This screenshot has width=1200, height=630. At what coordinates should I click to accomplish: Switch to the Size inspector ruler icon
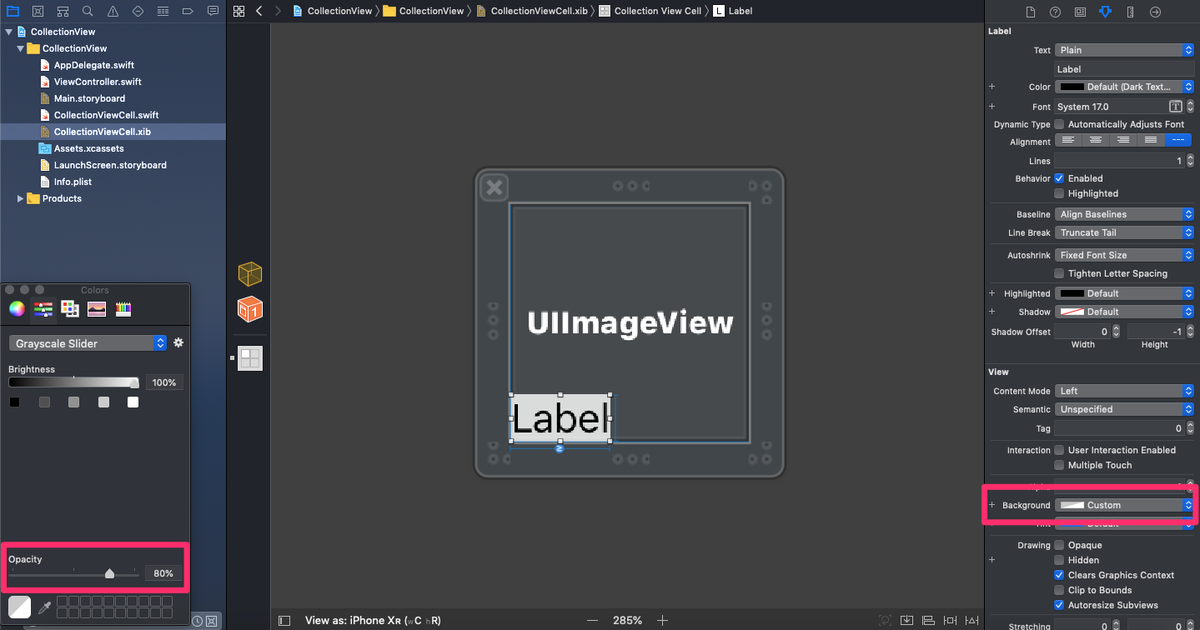click(x=1131, y=10)
